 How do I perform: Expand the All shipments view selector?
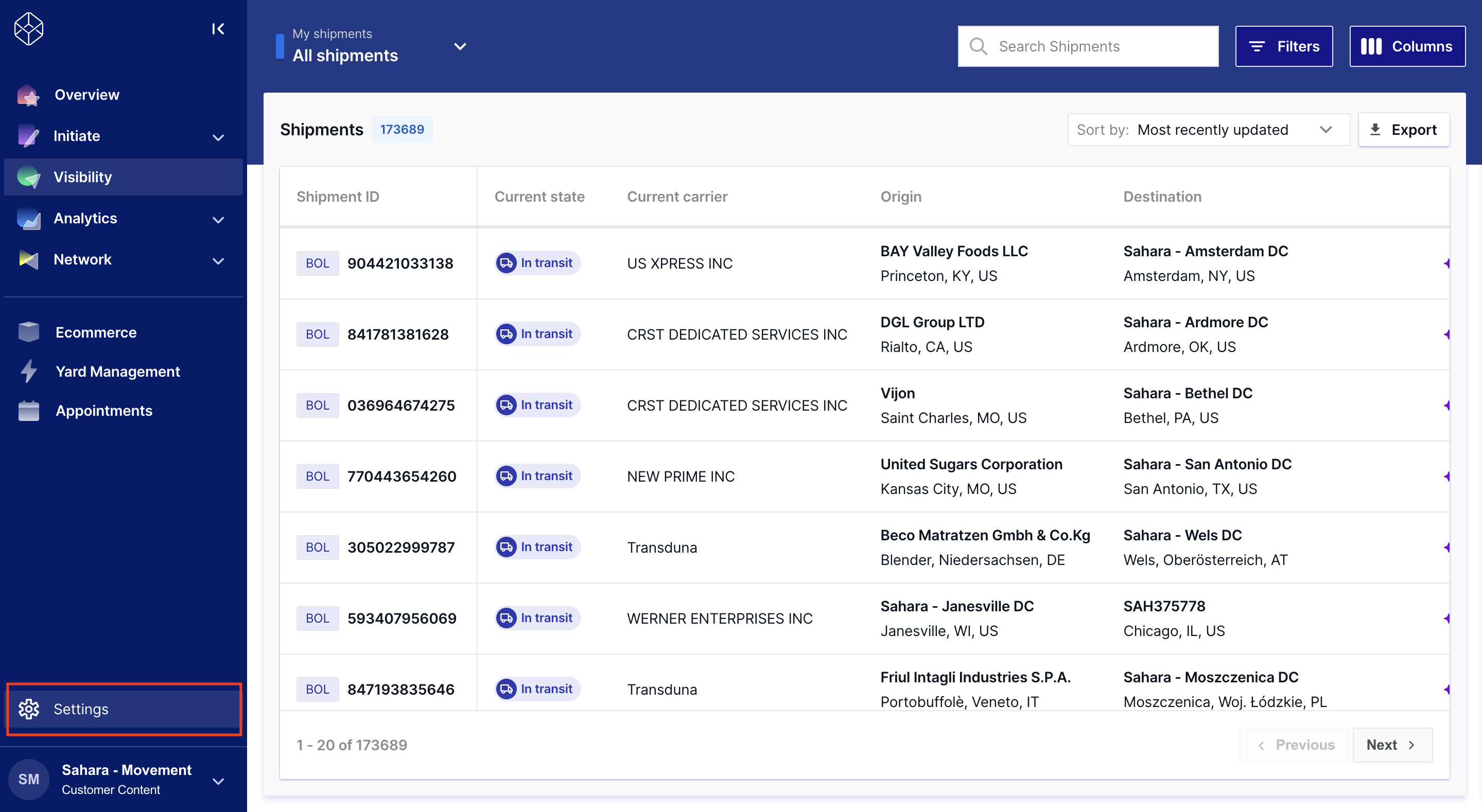[x=460, y=47]
